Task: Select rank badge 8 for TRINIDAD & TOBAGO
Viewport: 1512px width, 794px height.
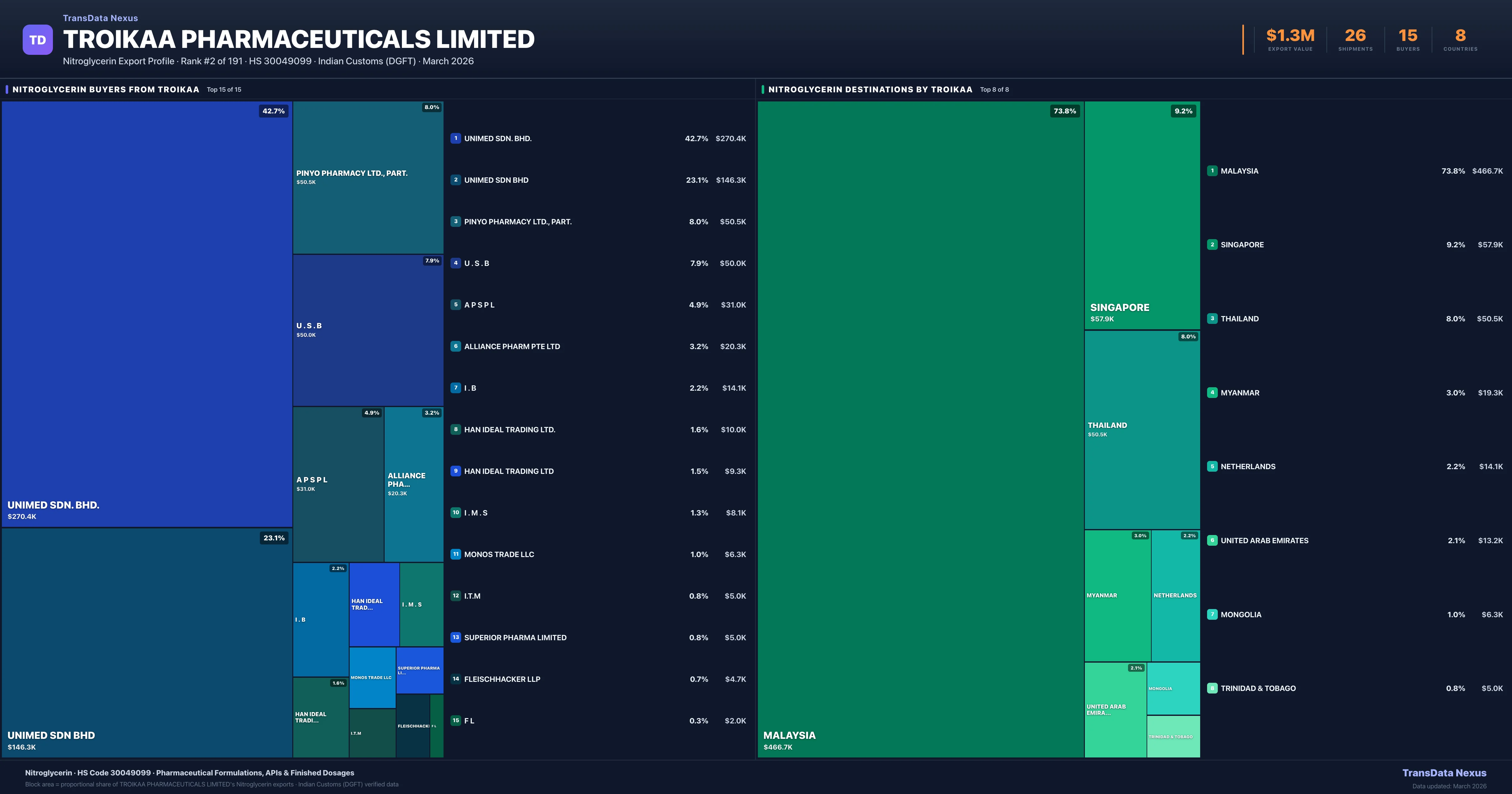Action: click(1212, 688)
